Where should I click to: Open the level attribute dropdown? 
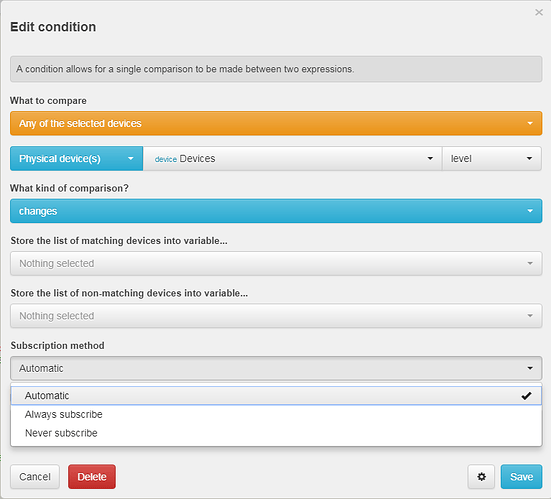click(492, 158)
